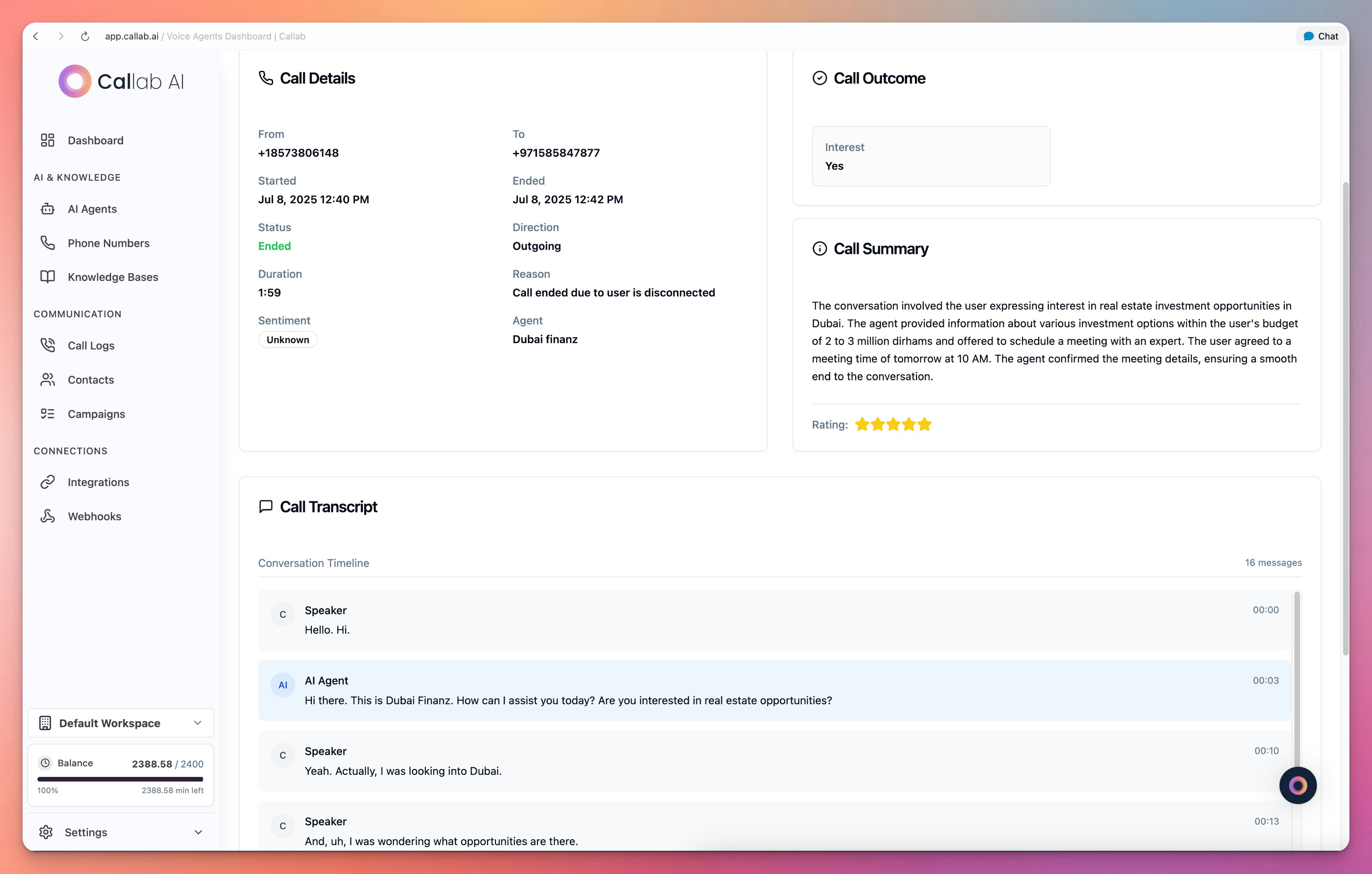Click the Callab AI logo

[x=121, y=82]
